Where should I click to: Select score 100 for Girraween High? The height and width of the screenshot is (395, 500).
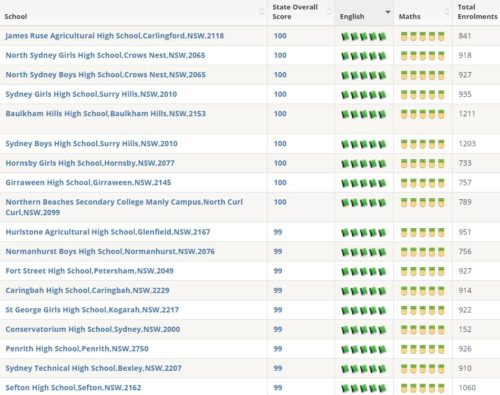point(280,183)
